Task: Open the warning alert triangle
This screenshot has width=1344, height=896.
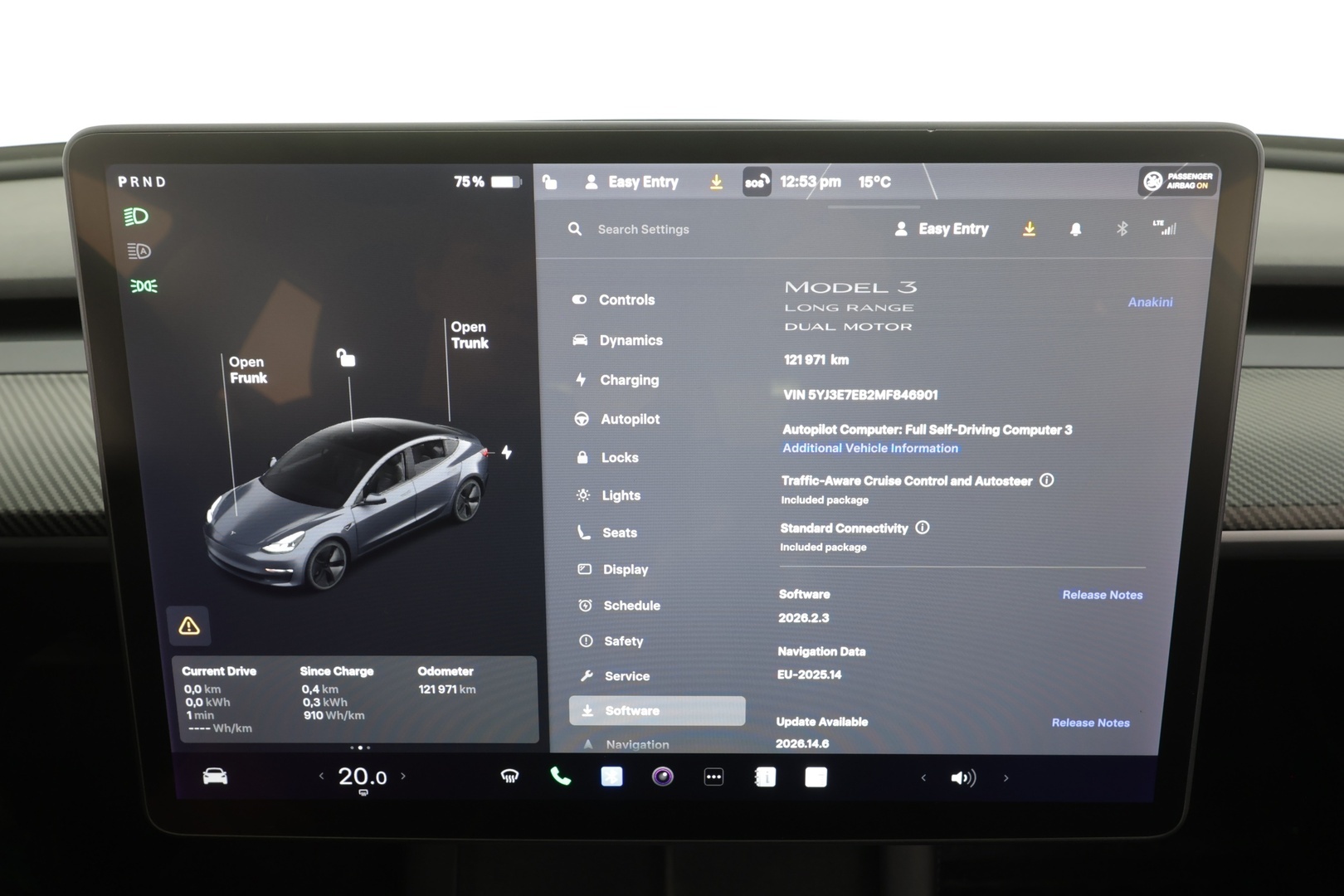Action: tap(188, 626)
